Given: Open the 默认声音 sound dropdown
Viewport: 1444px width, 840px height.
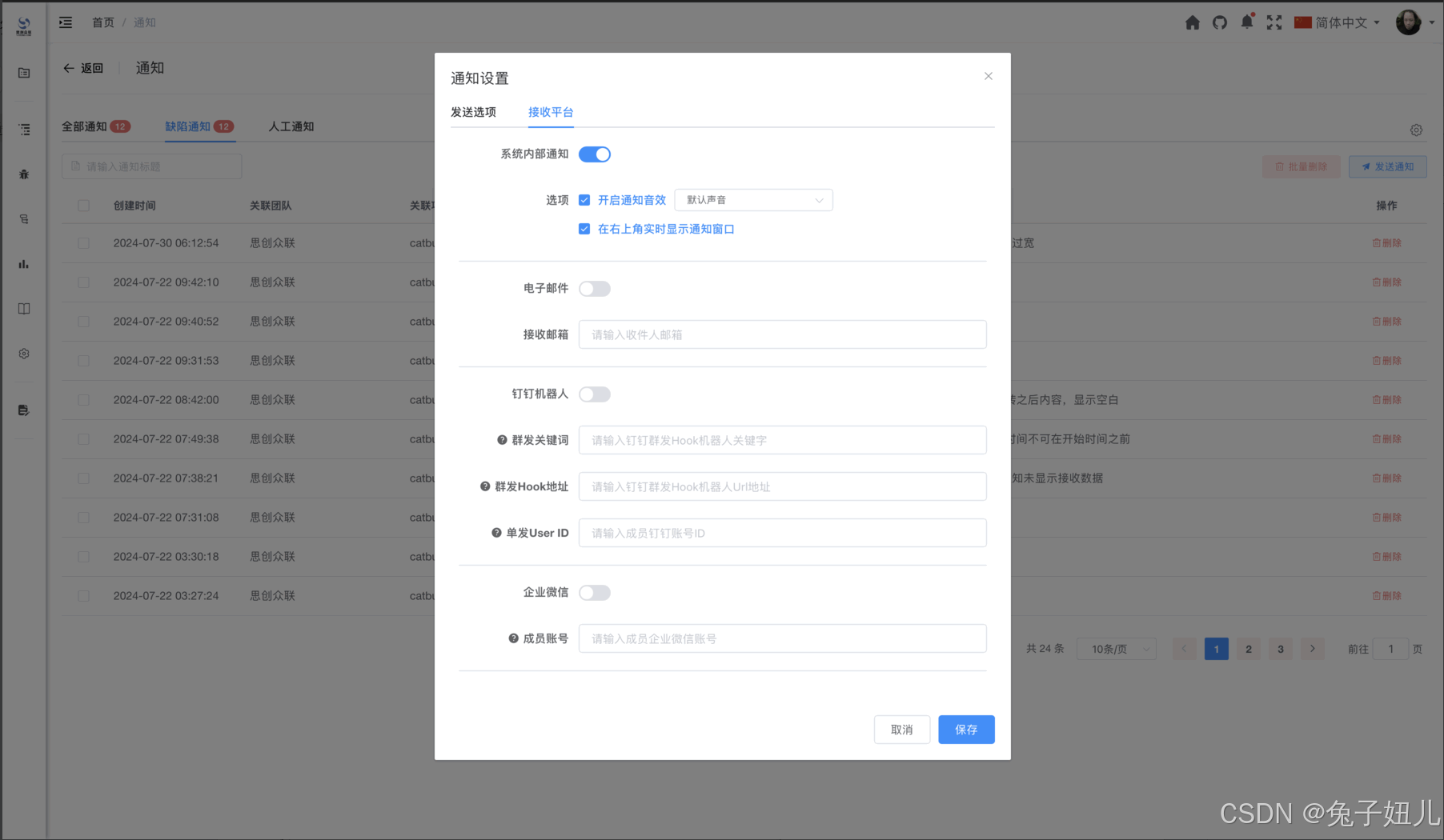Looking at the screenshot, I should (x=752, y=200).
